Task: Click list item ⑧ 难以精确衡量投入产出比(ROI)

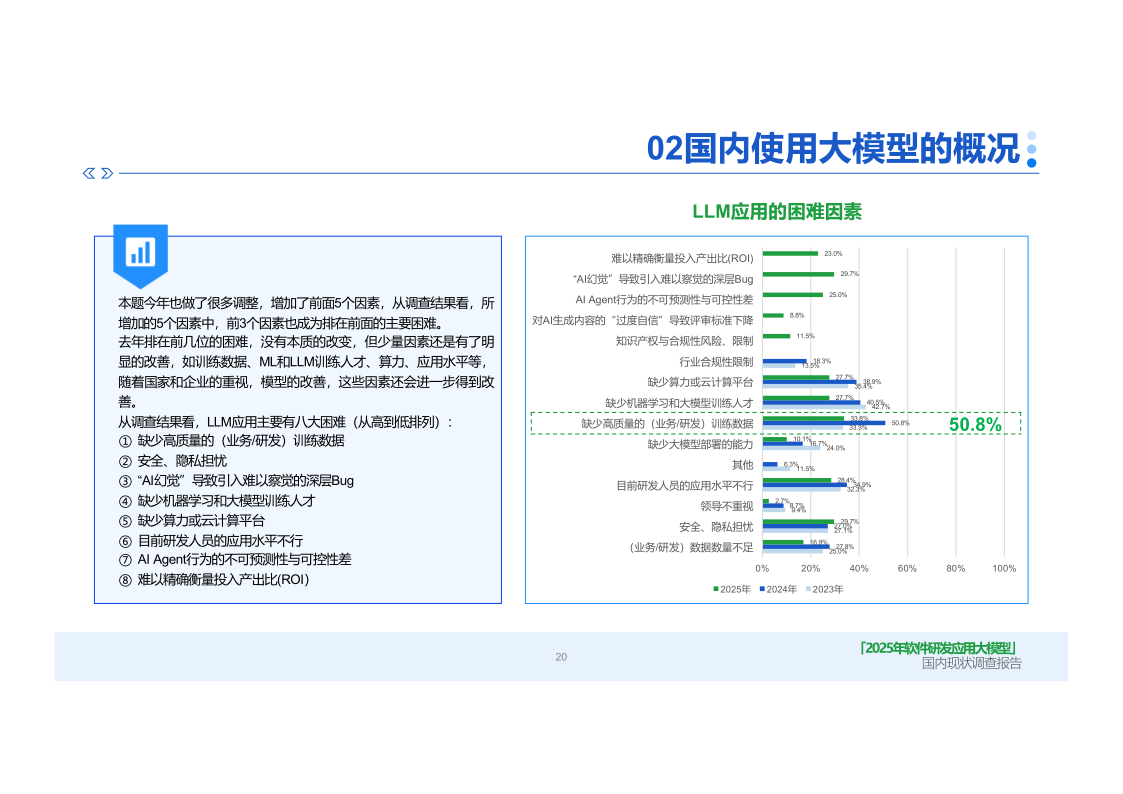Action: [213, 580]
